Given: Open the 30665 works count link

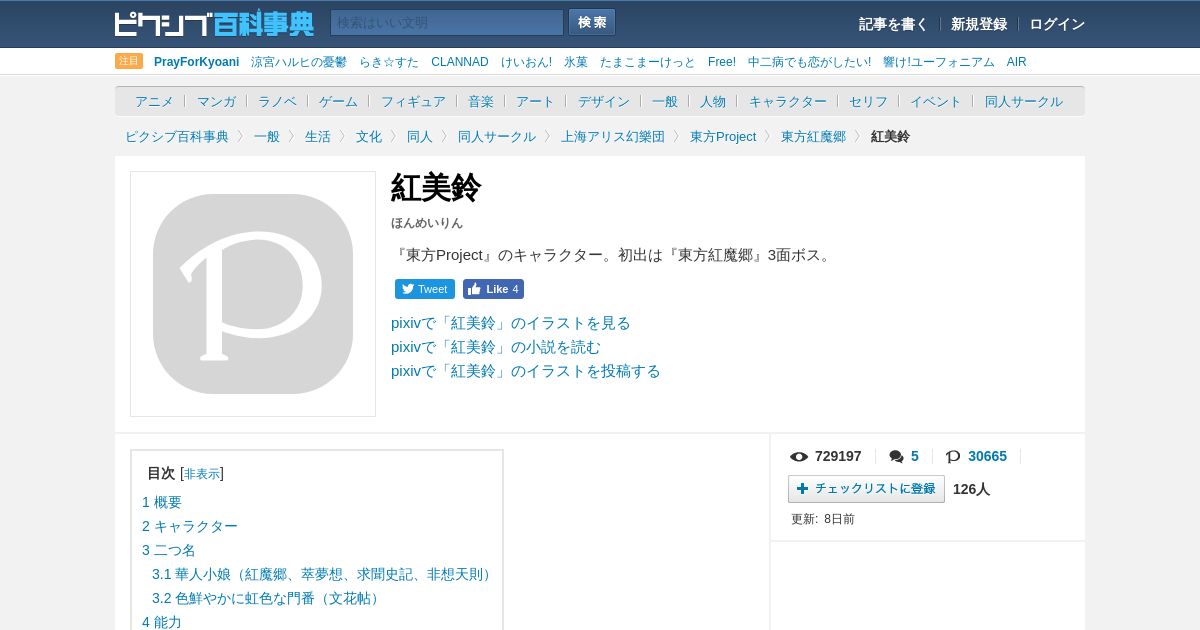Looking at the screenshot, I should (987, 456).
